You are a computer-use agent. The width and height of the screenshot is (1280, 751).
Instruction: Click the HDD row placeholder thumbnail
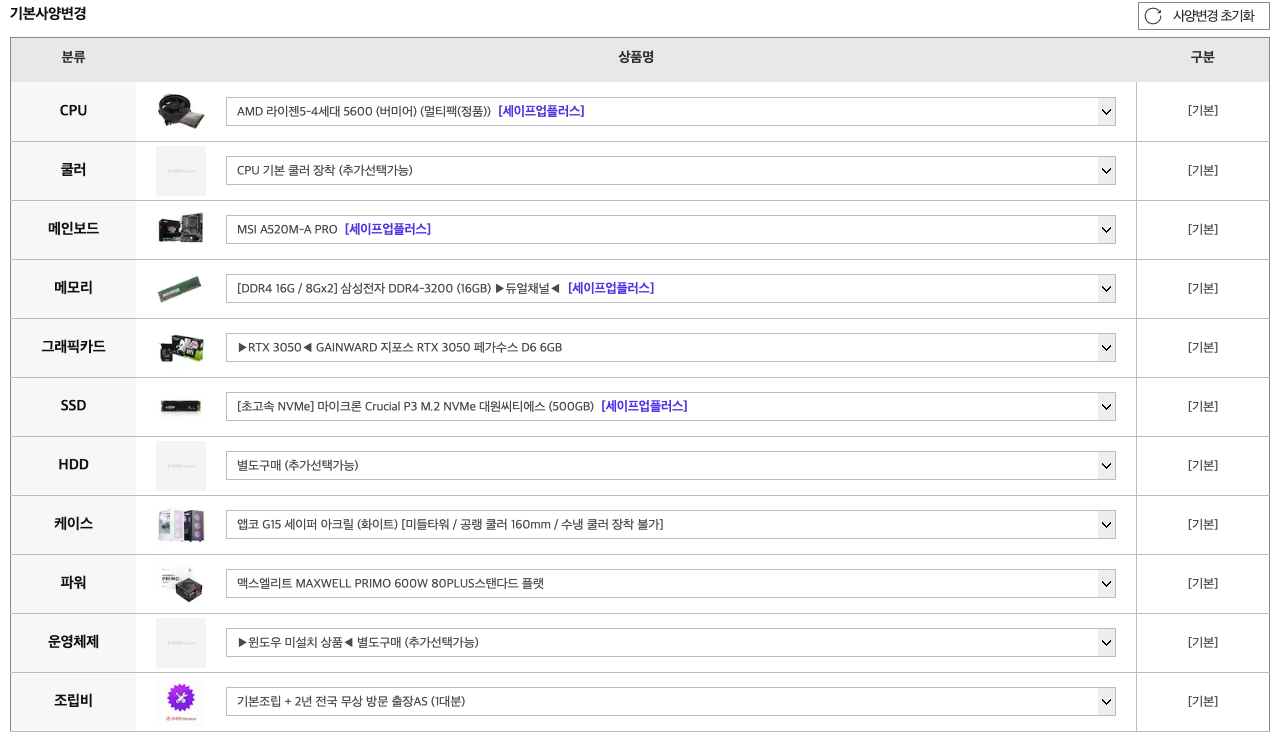click(x=181, y=466)
